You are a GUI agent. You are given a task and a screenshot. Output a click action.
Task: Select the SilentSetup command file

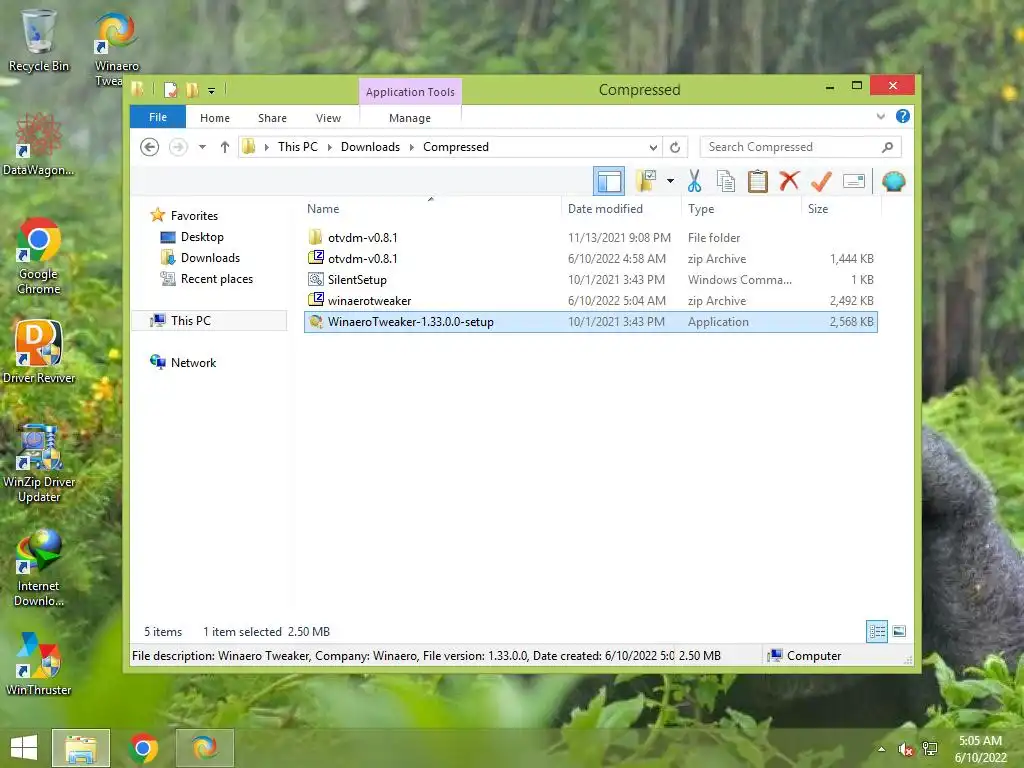tap(590, 280)
